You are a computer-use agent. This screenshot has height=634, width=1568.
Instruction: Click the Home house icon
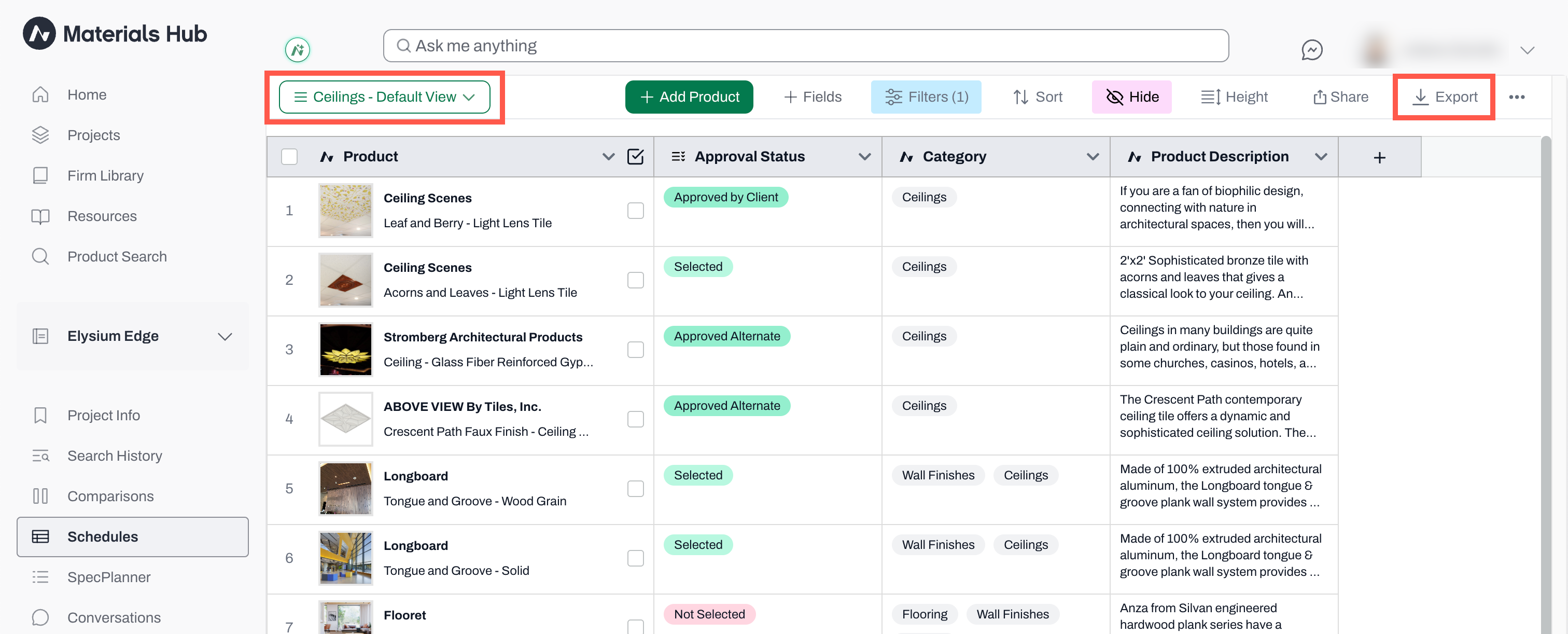[x=40, y=94]
